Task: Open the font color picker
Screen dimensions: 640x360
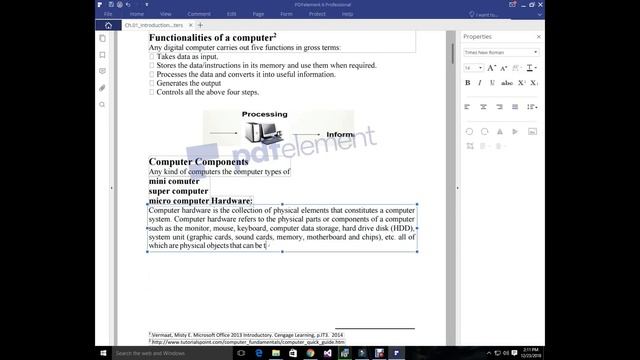Action: [x=531, y=68]
